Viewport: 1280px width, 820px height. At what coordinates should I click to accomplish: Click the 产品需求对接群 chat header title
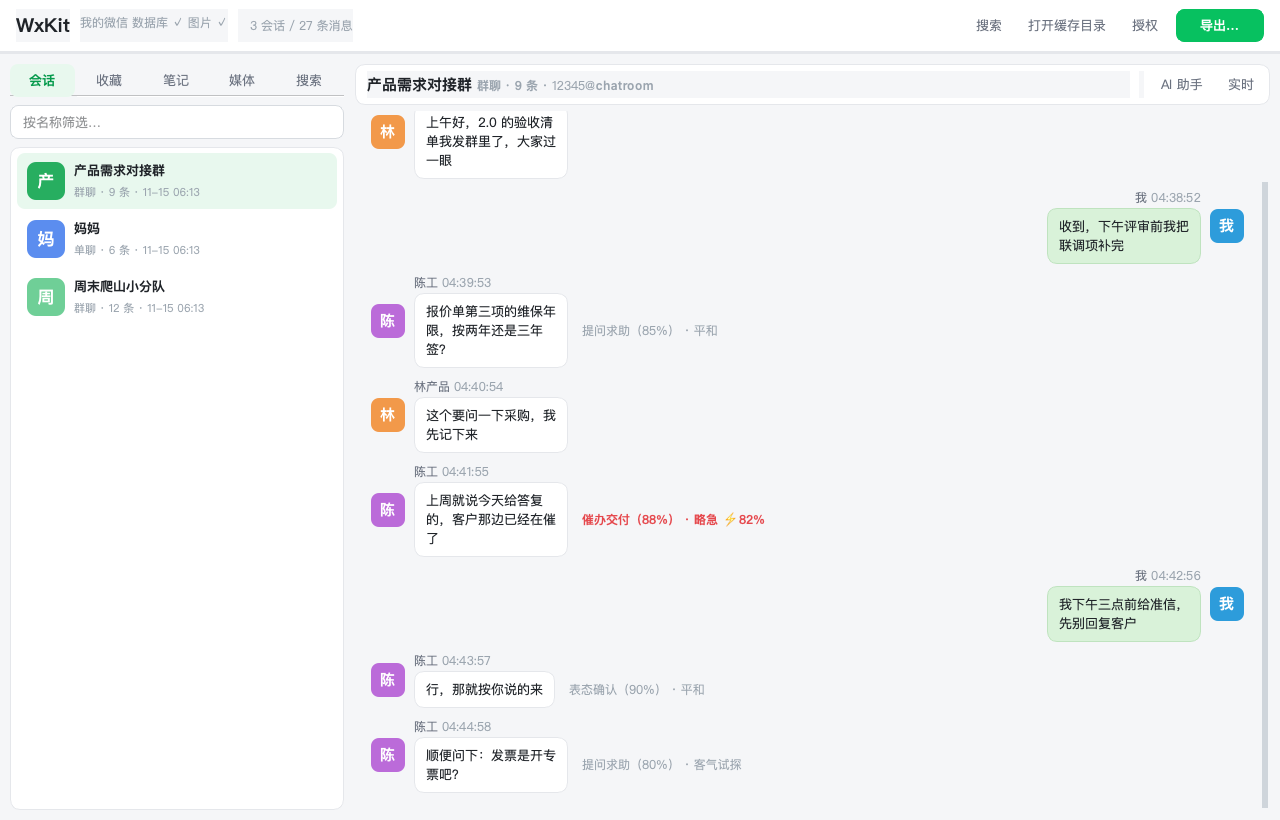[419, 85]
